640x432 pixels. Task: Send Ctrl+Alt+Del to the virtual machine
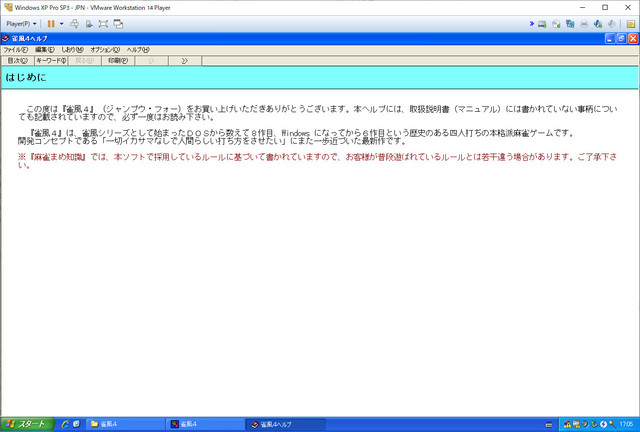click(74, 24)
